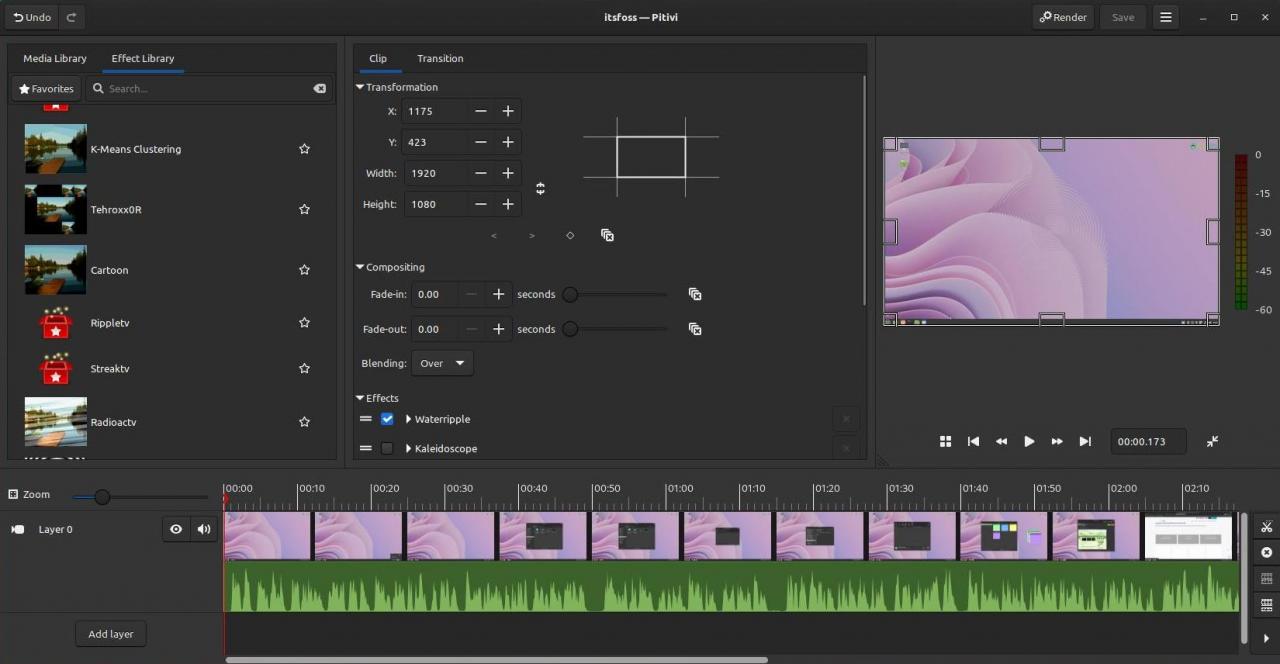The width and height of the screenshot is (1280, 664).
Task: Go to the previous keyframe arrow
Action: tap(494, 236)
